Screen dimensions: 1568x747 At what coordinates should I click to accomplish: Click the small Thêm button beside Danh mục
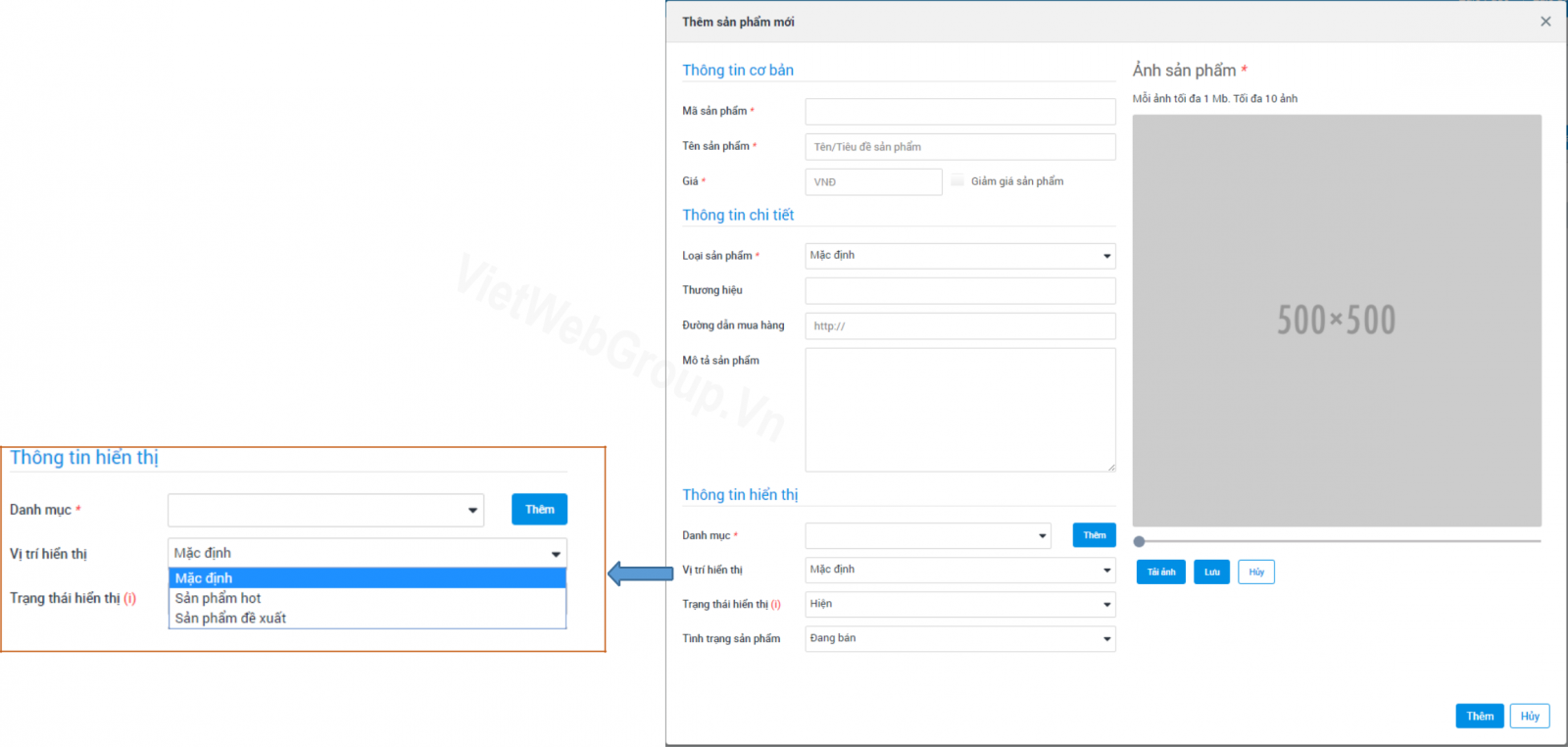(1094, 535)
